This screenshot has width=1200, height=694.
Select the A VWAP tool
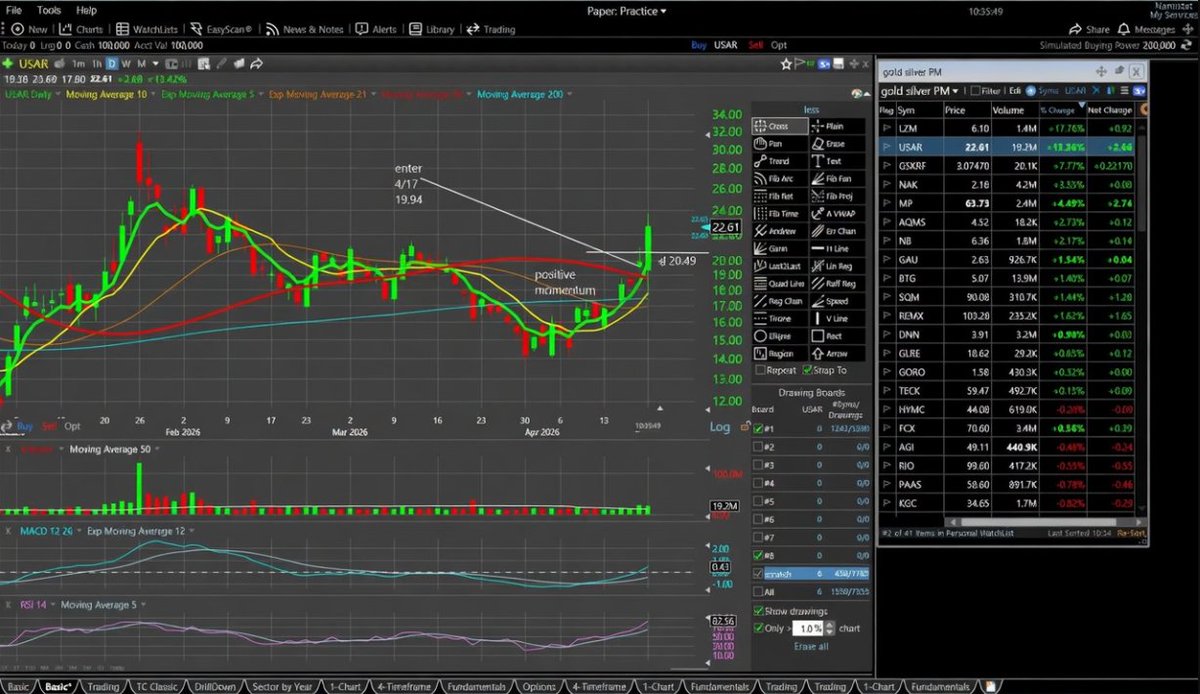click(x=838, y=214)
